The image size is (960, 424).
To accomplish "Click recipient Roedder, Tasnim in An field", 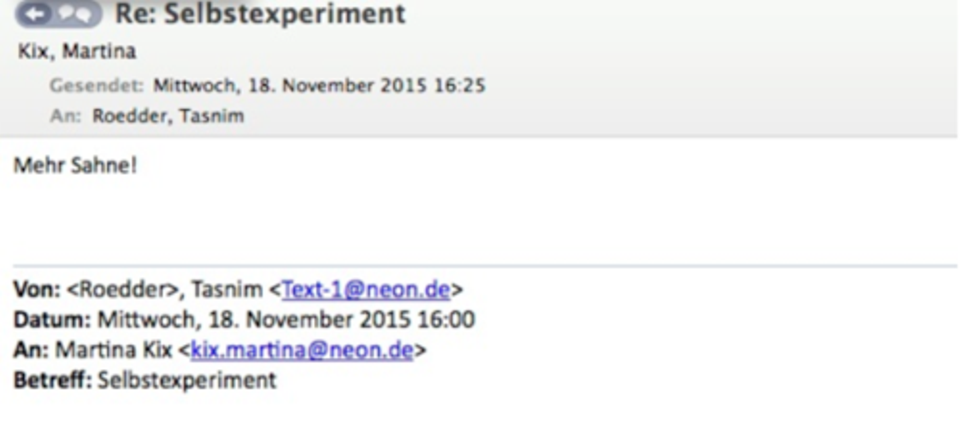I will coord(168,116).
